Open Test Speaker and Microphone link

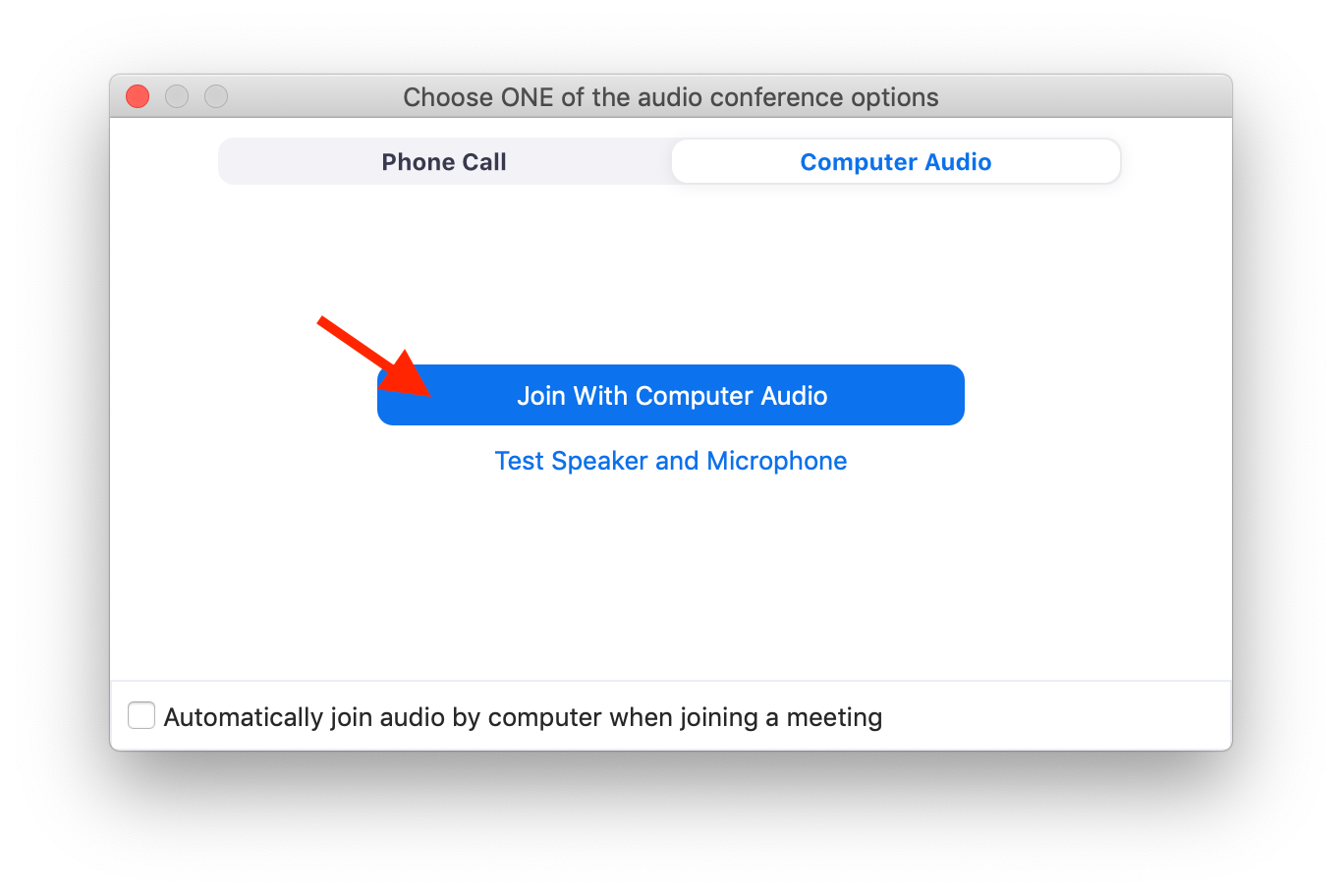(671, 461)
